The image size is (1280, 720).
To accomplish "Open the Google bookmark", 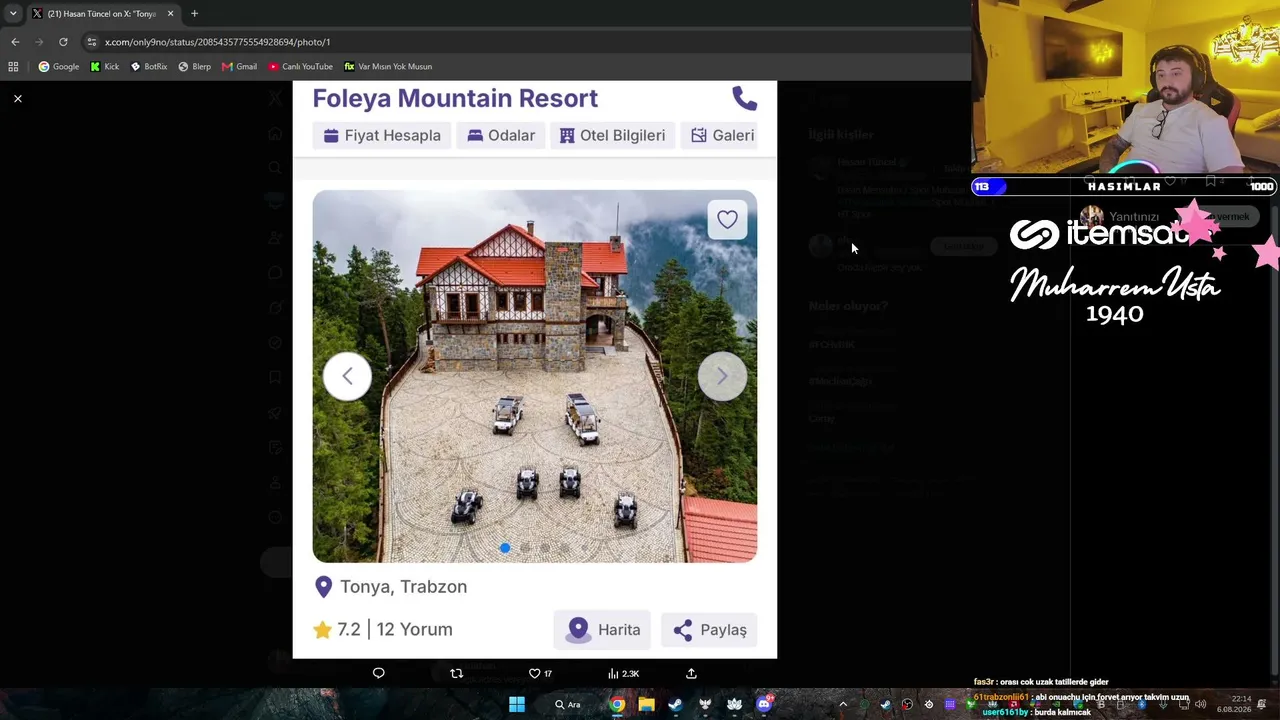I will (58, 67).
